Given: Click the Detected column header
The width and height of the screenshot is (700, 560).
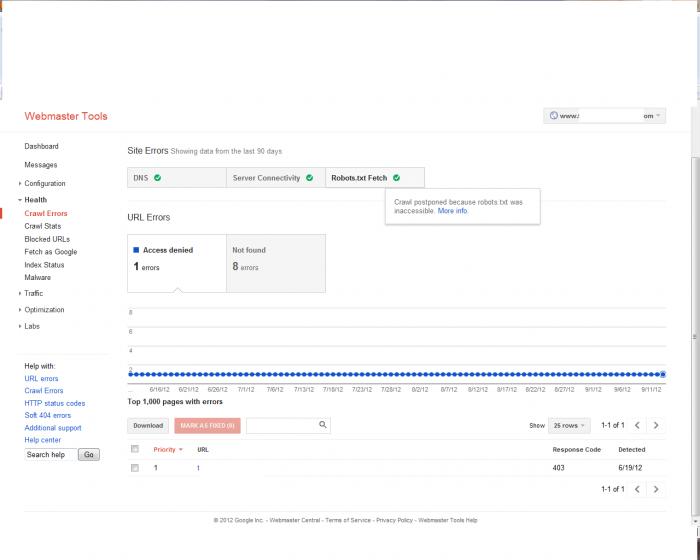Looking at the screenshot, I should [632, 450].
